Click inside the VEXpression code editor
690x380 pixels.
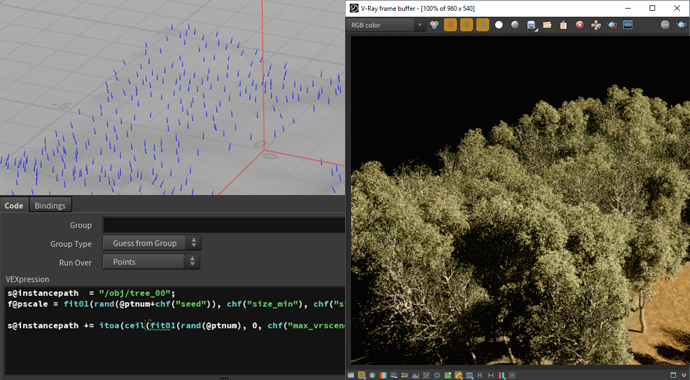click(175, 331)
